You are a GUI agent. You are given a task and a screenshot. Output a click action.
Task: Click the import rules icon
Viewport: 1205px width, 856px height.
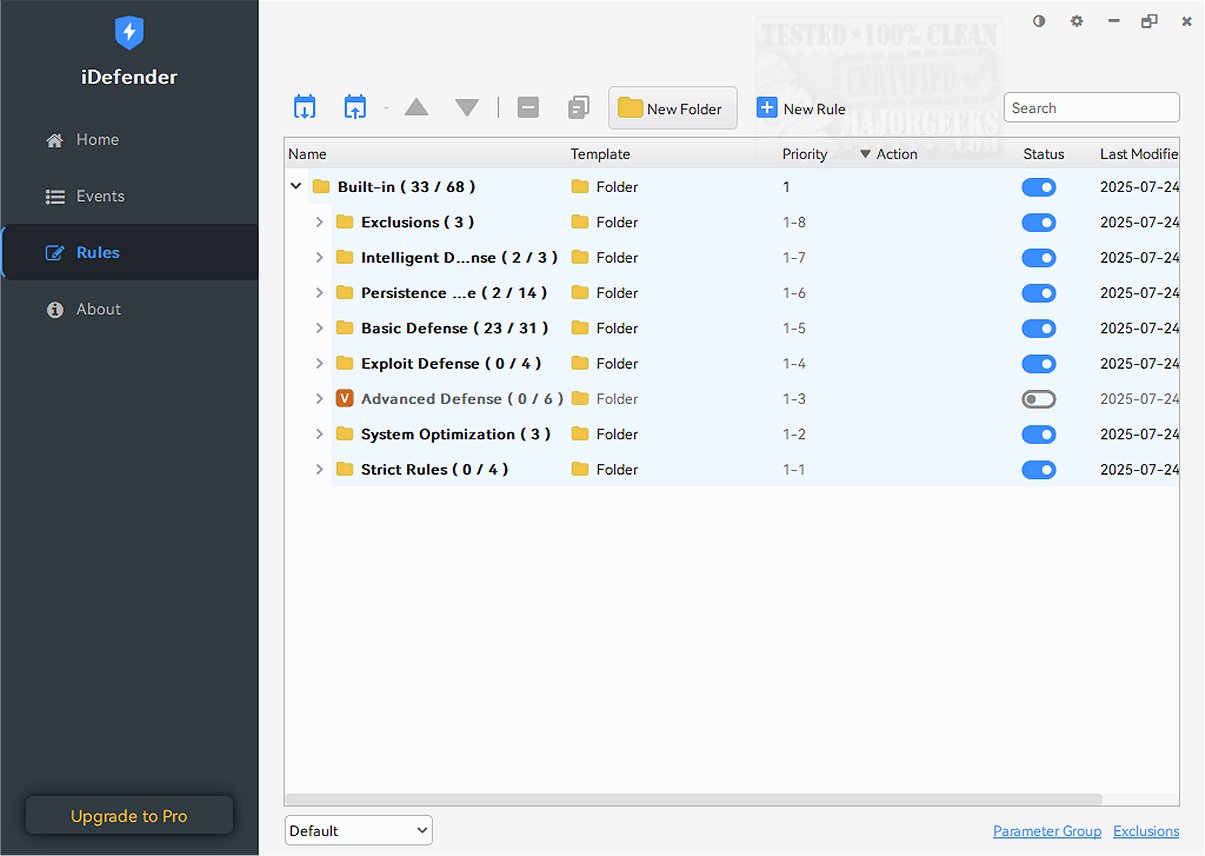pos(305,108)
